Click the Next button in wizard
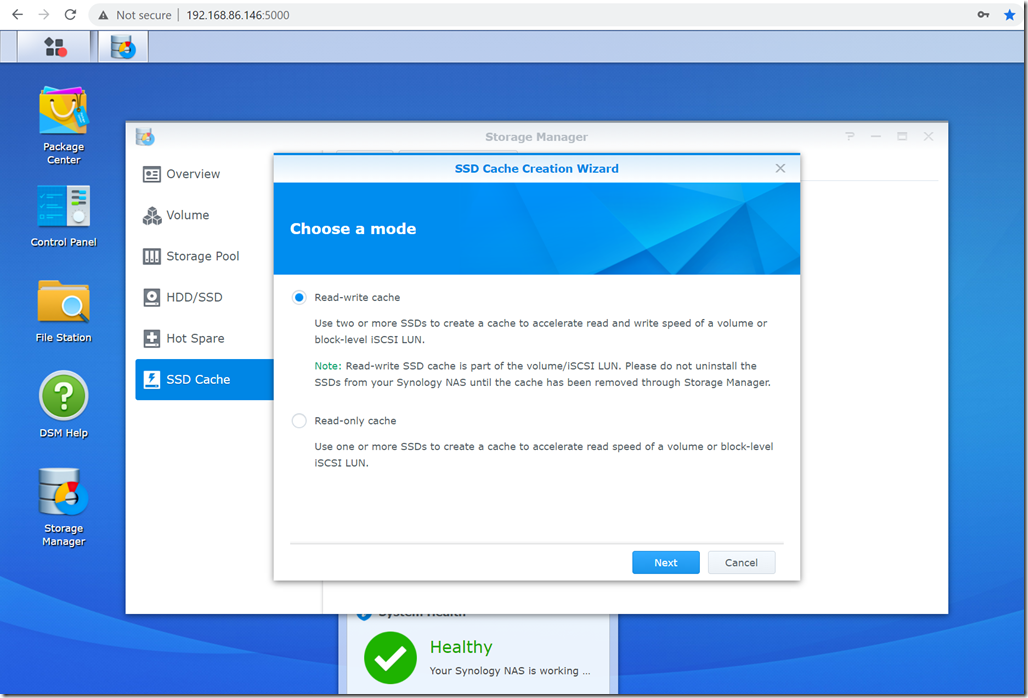This screenshot has width=1028, height=698. coord(665,562)
